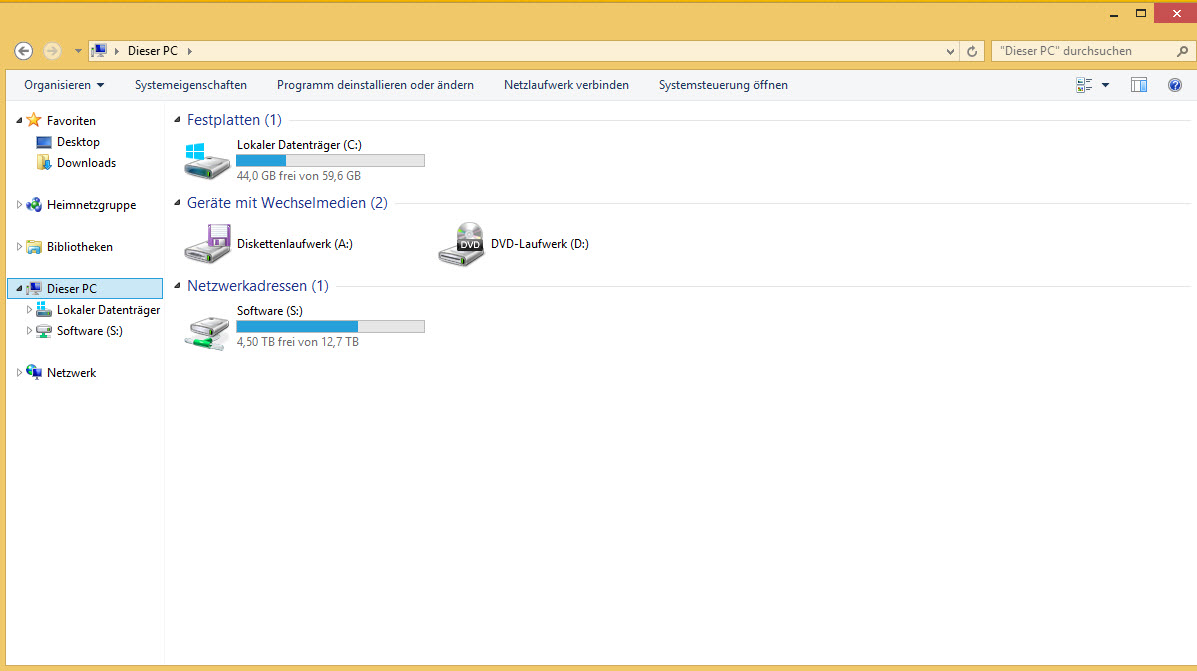Click the Netzwerk icon in tree

[x=34, y=373]
